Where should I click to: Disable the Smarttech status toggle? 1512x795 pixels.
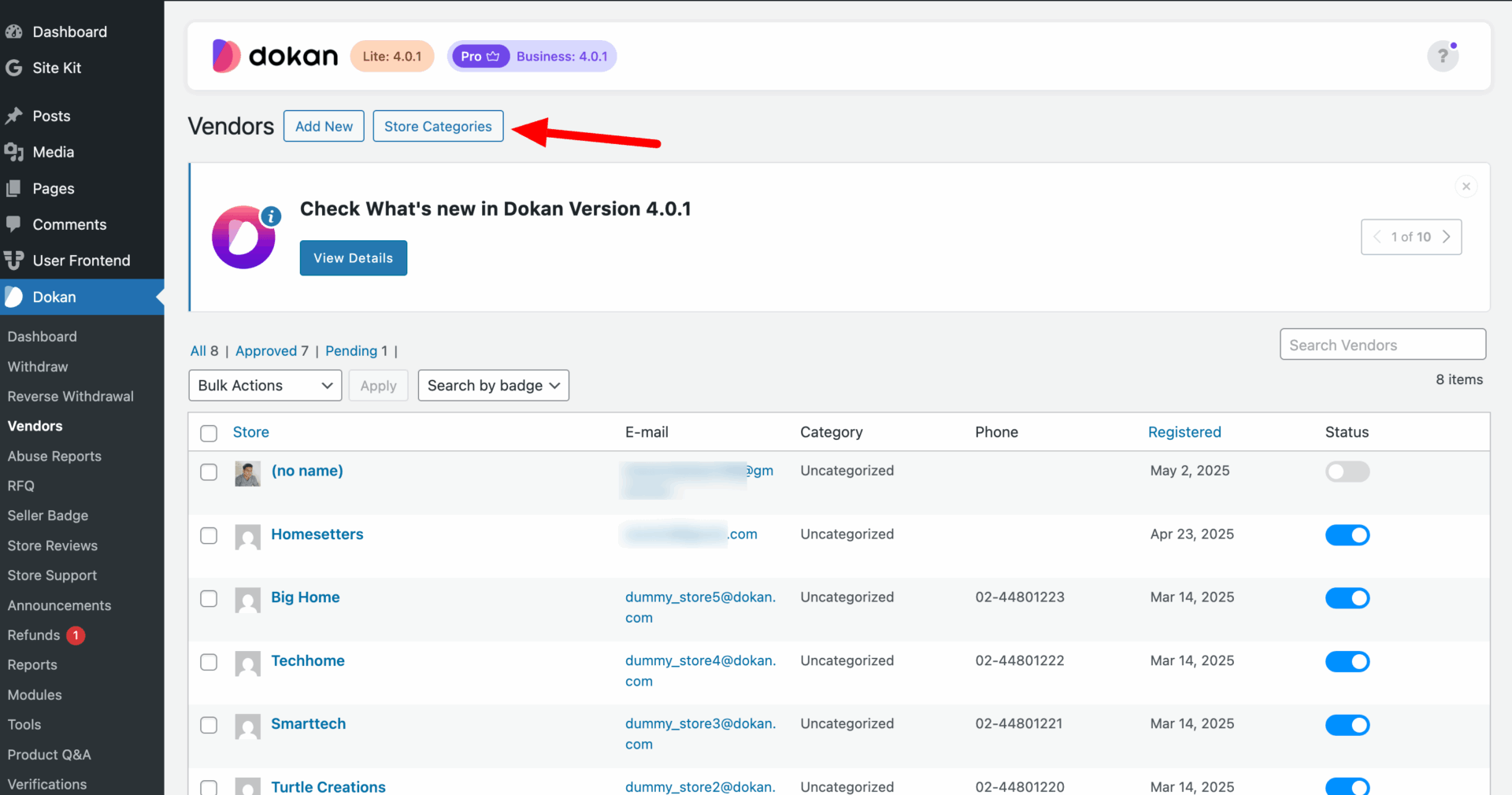point(1347,725)
